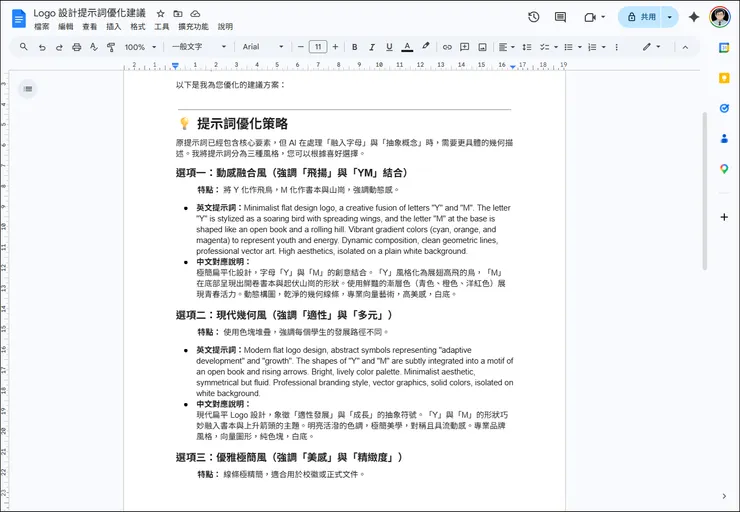Viewport: 740px width, 512px height.
Task: Open the Google account avatar
Action: pyautogui.click(x=720, y=17)
